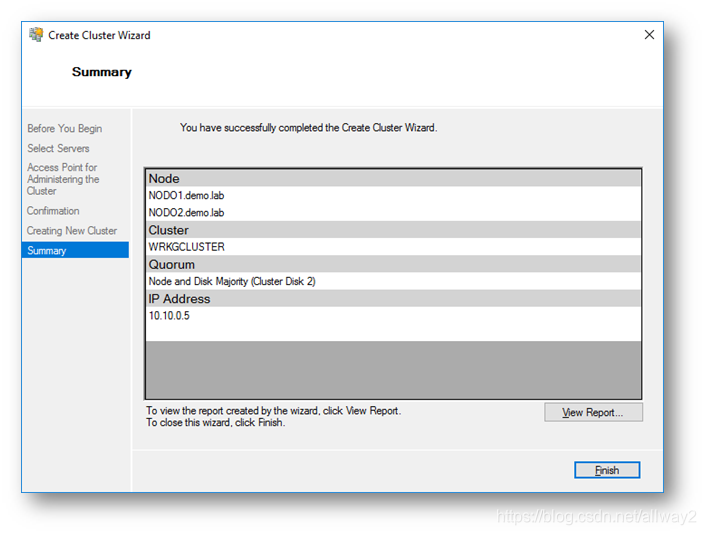Click the 'To close this wizard' instruction text
Viewport: 706px width, 535px height.
pyautogui.click(x=215, y=422)
